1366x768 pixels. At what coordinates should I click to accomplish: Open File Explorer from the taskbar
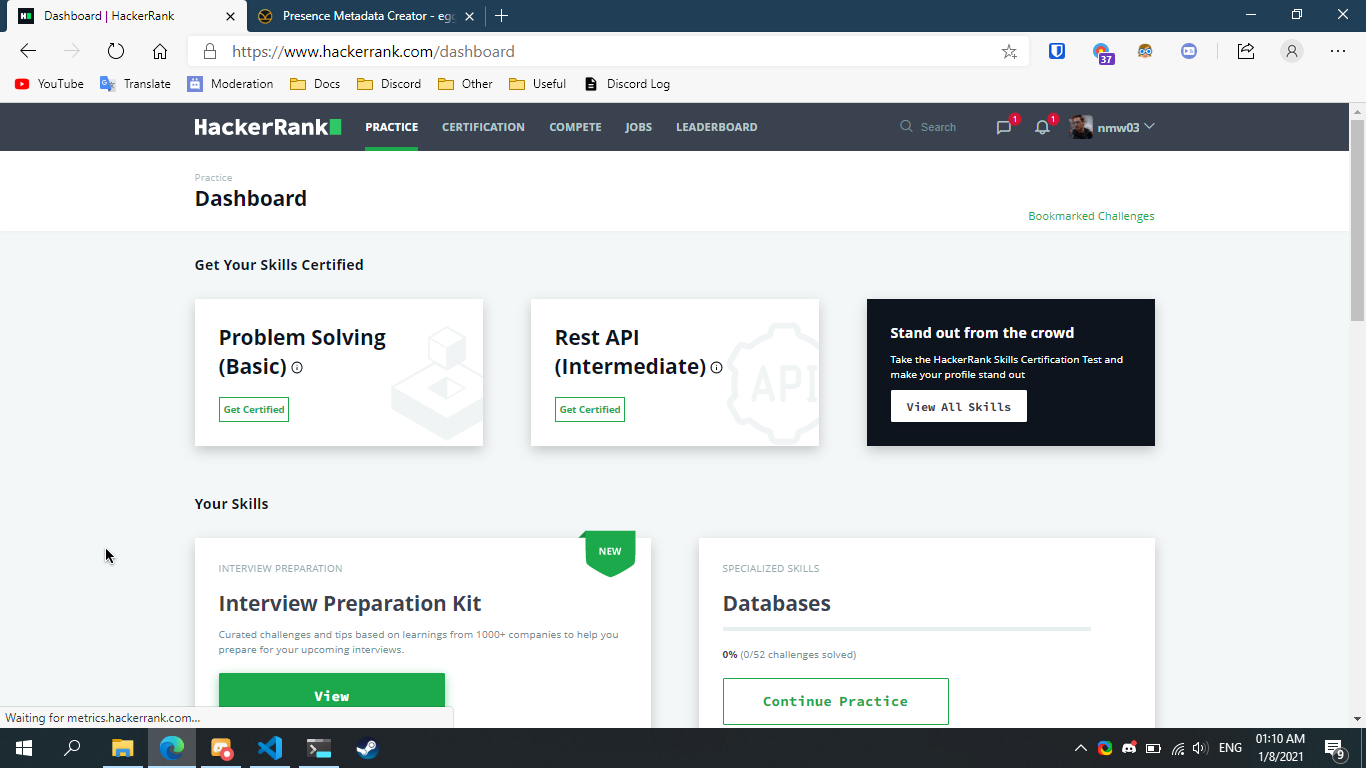[122, 748]
